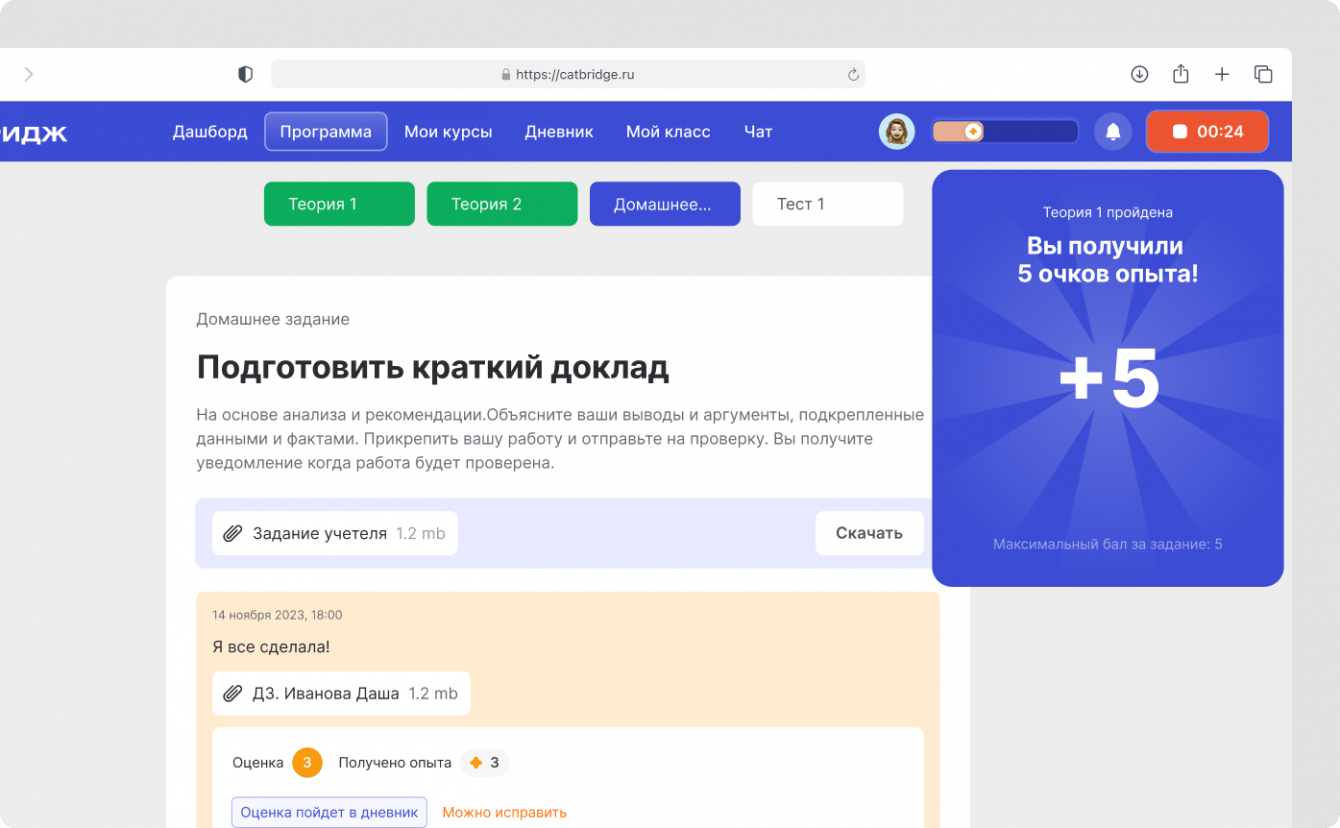Open the Чат page
The height and width of the screenshot is (828, 1340).
point(758,131)
